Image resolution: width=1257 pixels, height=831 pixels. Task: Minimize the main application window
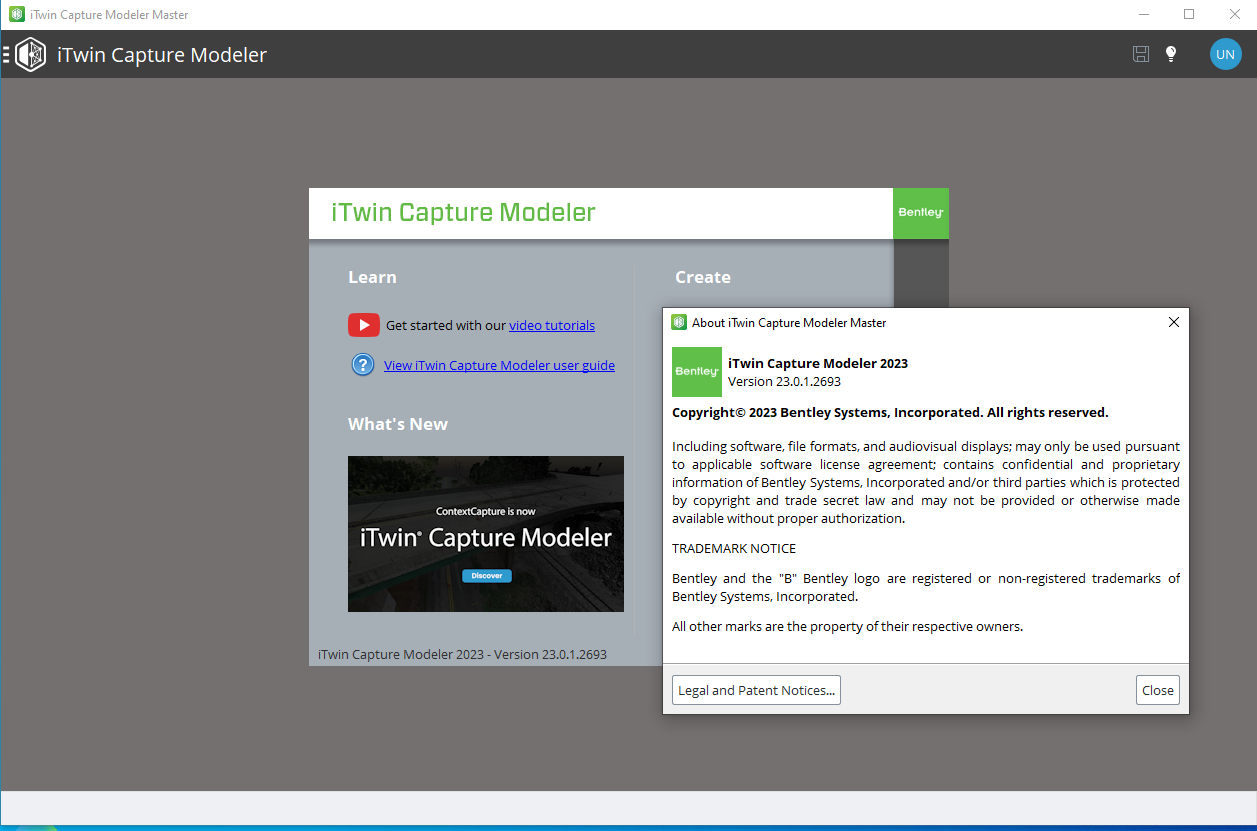[x=1143, y=14]
